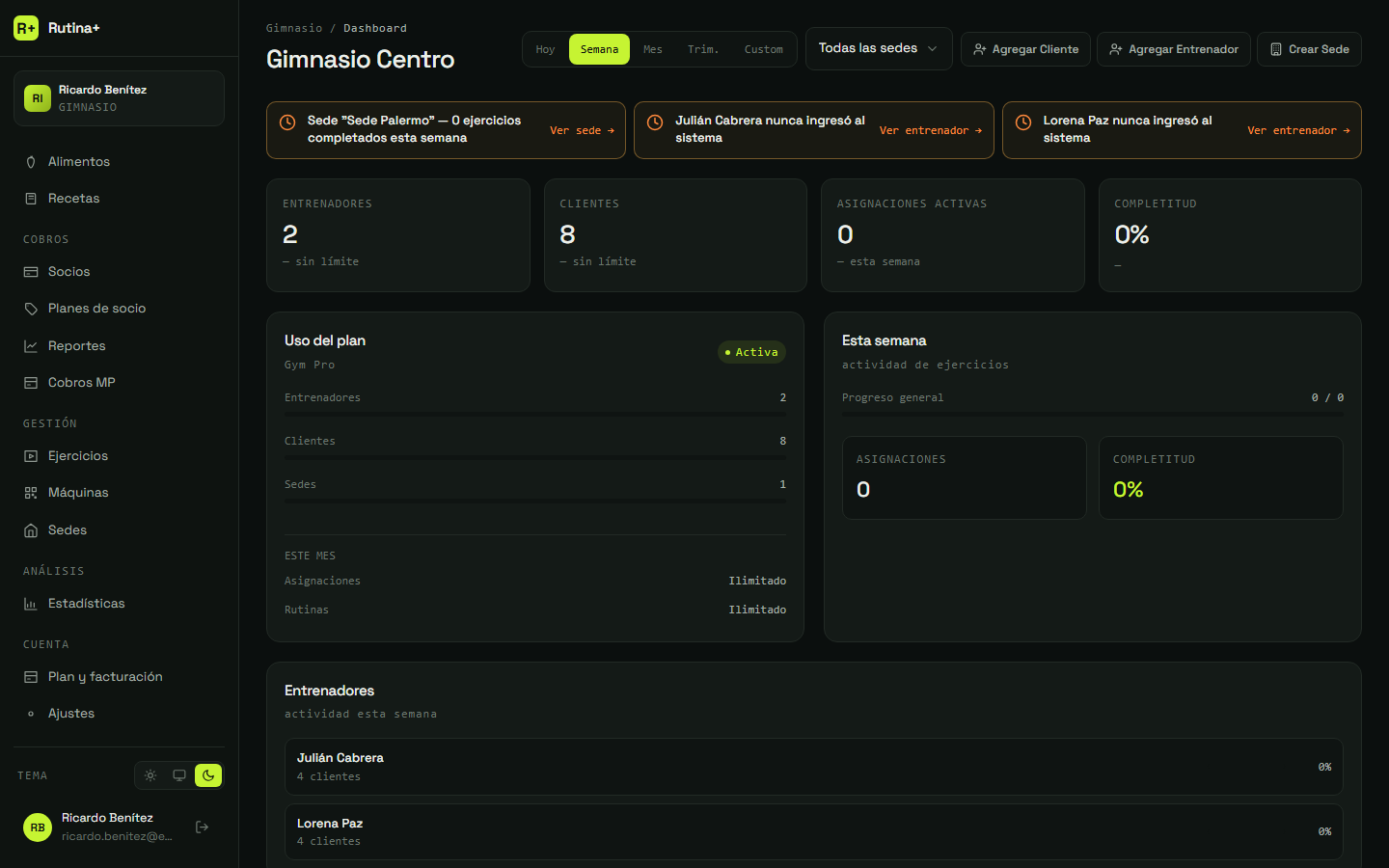The width and height of the screenshot is (1389, 868).
Task: Click the Crear Sede button
Action: [1309, 49]
